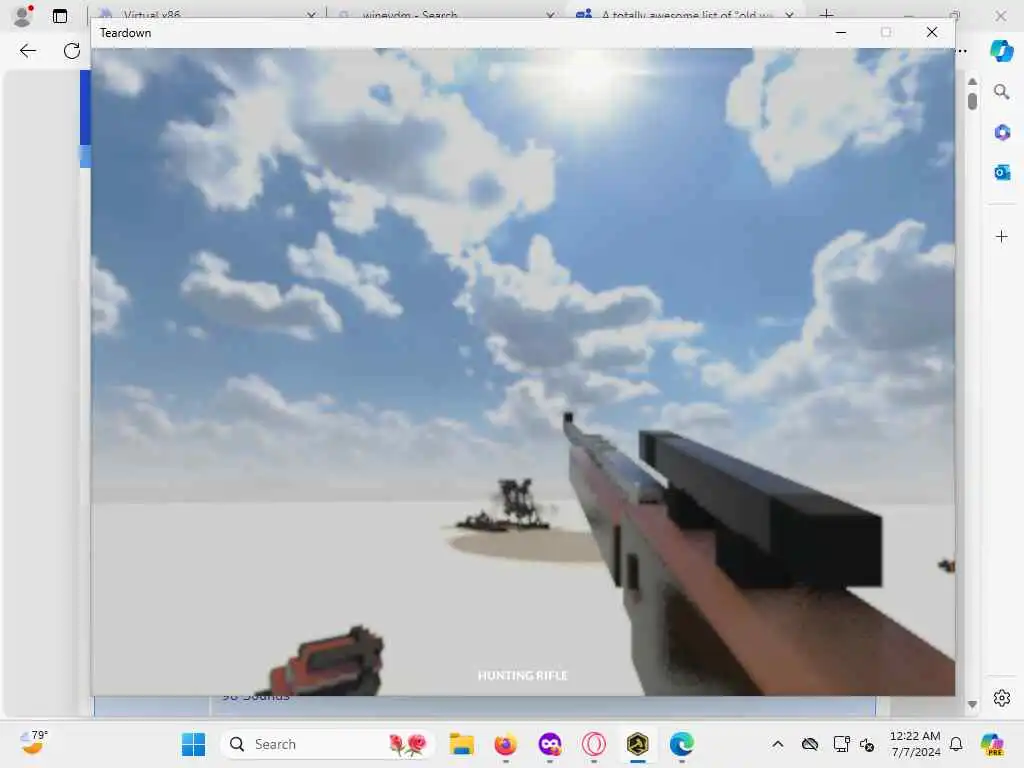Open the Windows Start menu
The height and width of the screenshot is (768, 1024).
[x=193, y=744]
